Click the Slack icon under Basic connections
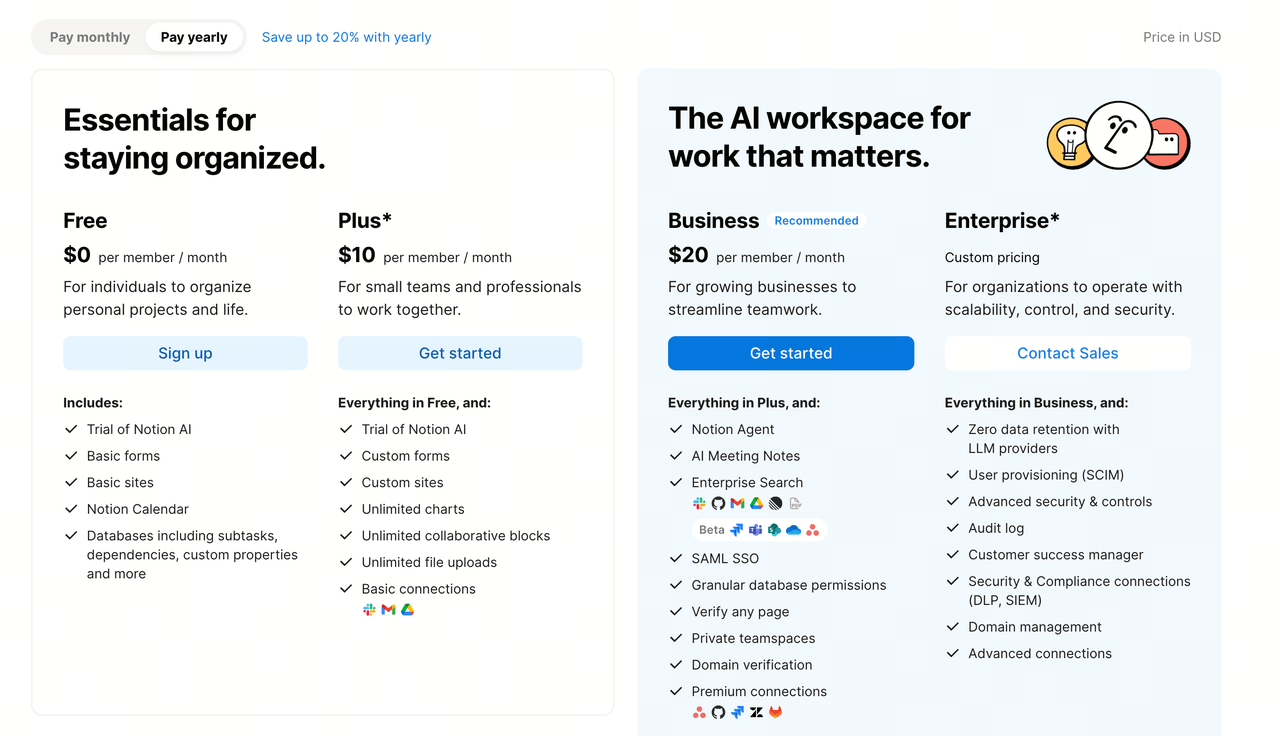Image resolution: width=1280 pixels, height=736 pixels. 369,609
